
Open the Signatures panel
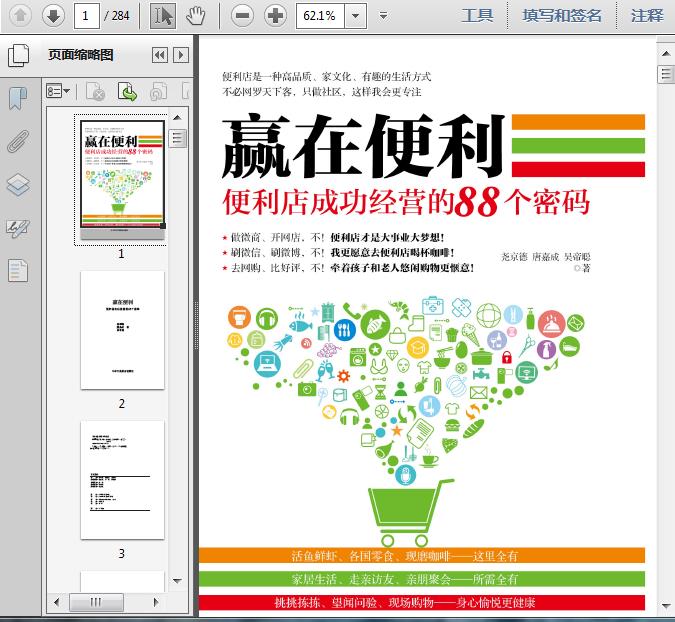(x=18, y=228)
